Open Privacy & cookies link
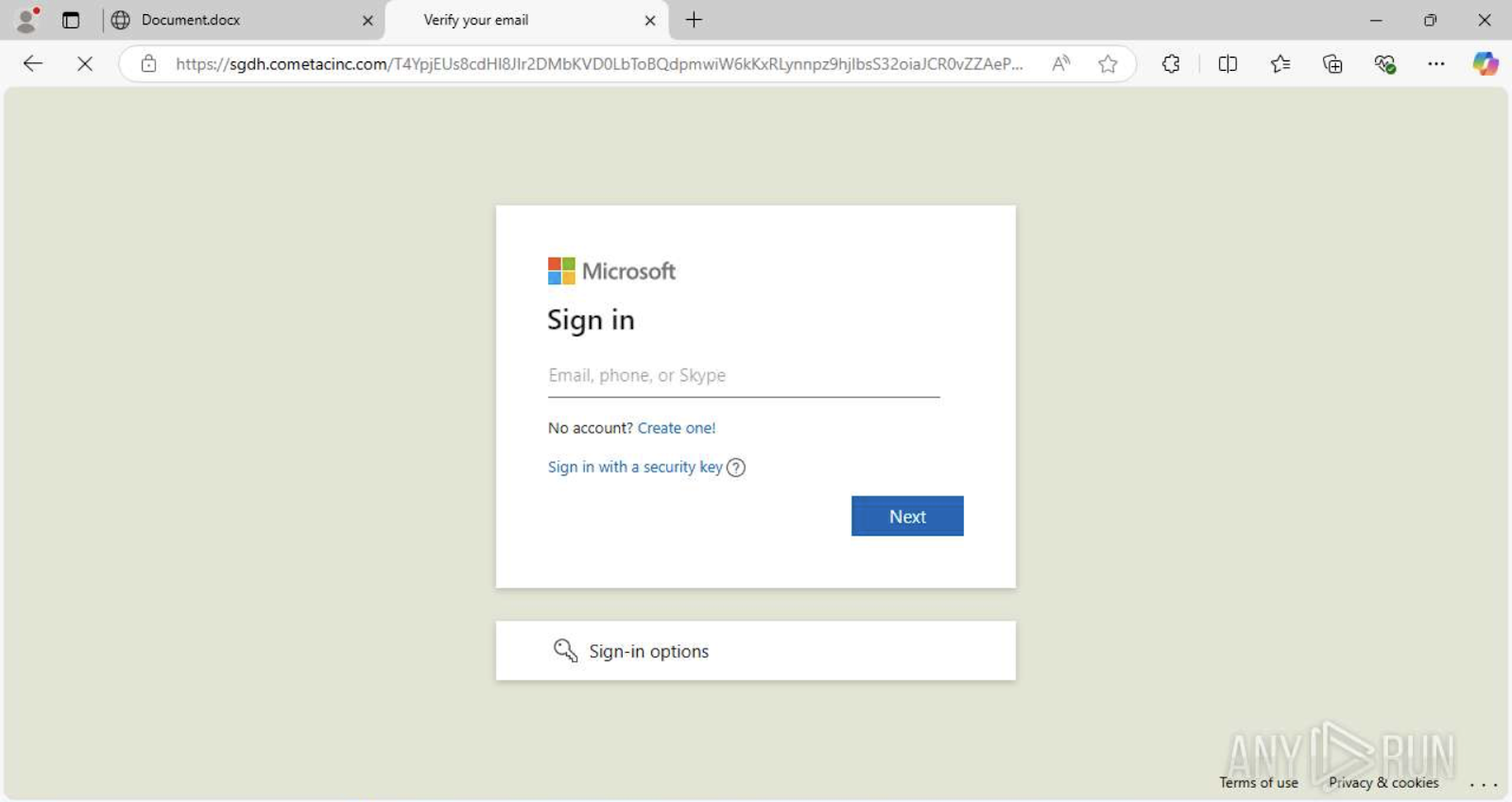This screenshot has width=1512, height=802. point(1383,782)
